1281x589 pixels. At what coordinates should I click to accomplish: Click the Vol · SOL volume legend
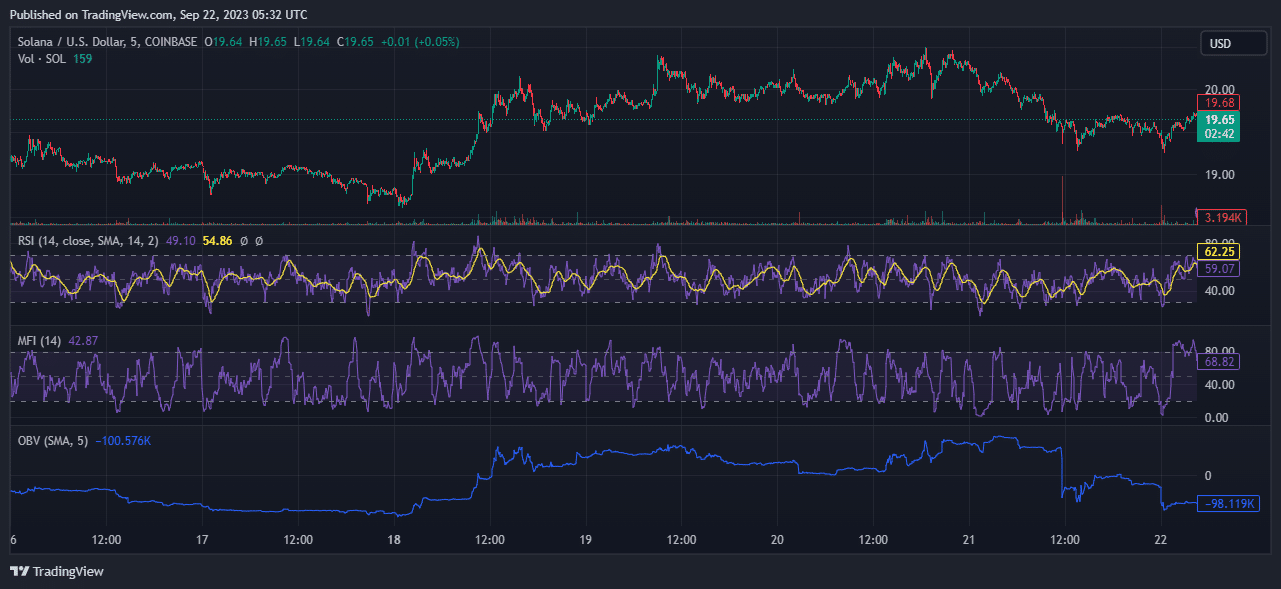pos(41,59)
